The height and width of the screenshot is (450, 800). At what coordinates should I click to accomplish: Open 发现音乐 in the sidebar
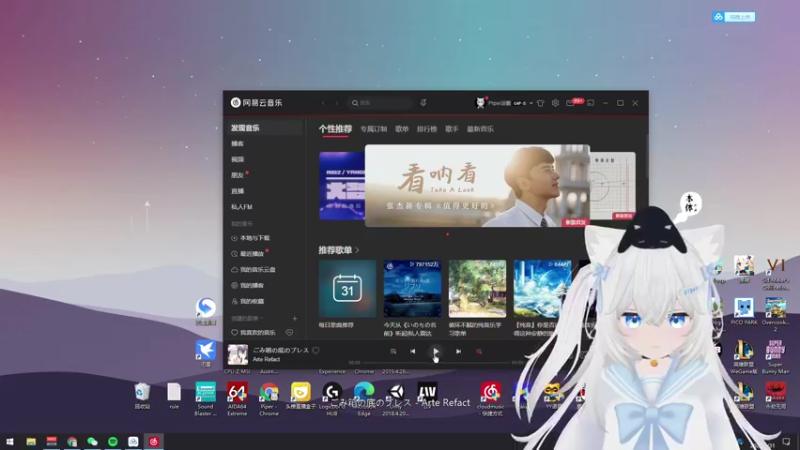coord(263,128)
